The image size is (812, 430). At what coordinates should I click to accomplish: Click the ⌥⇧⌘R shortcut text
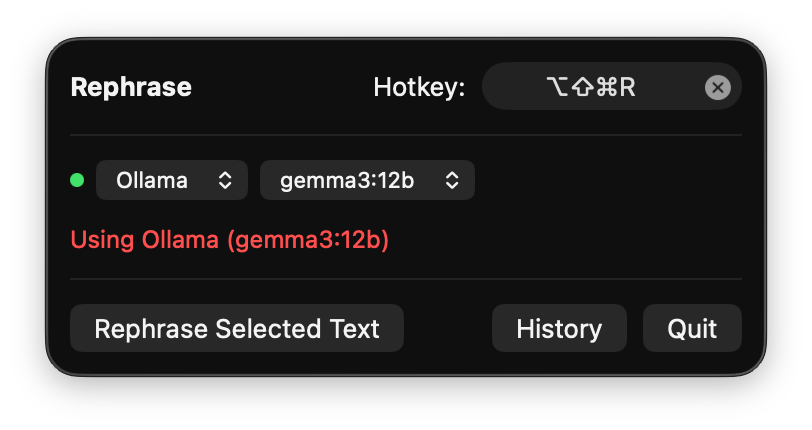[x=591, y=87]
